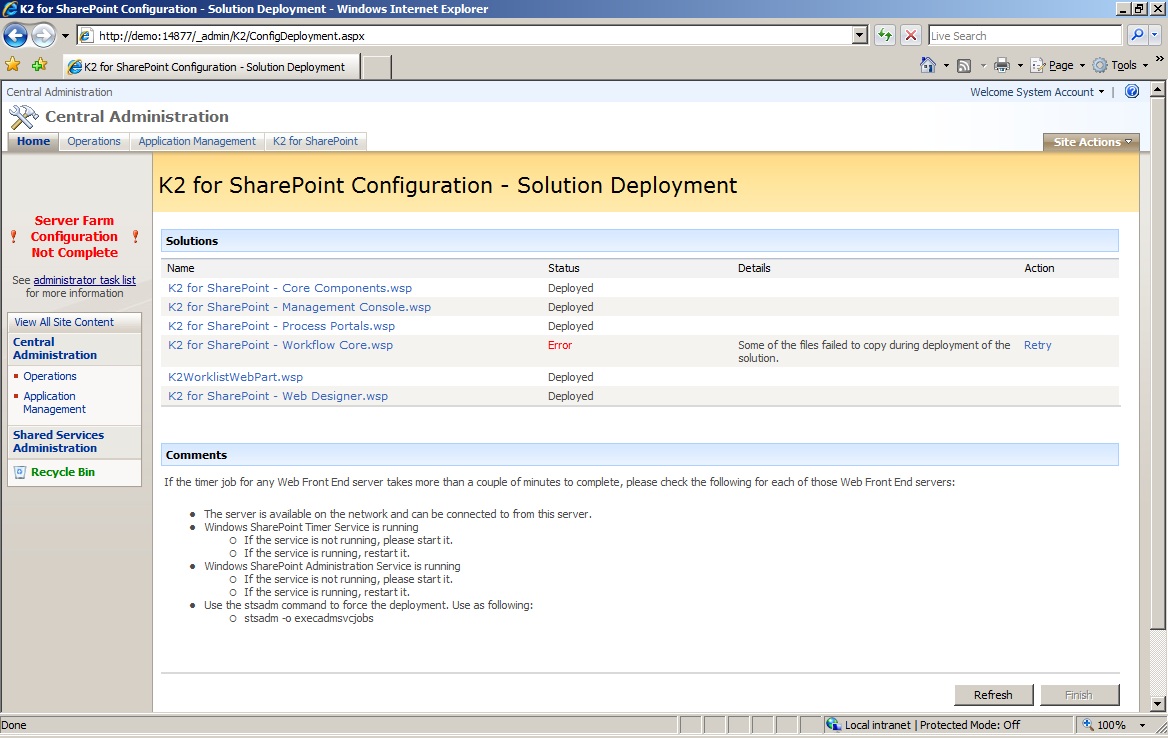Open the Tools menu

coord(1120,66)
